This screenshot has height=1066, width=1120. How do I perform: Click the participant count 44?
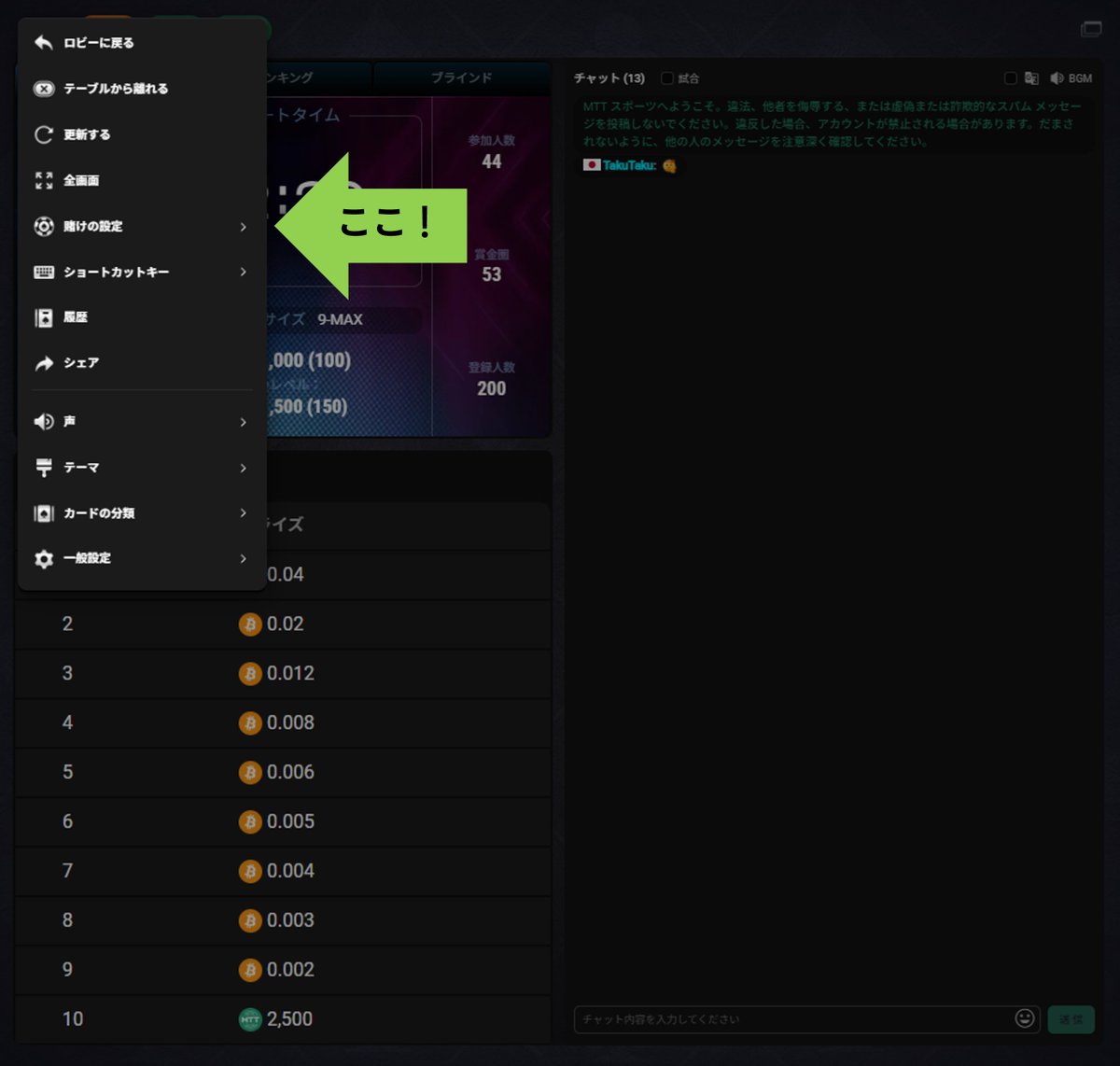[x=492, y=161]
